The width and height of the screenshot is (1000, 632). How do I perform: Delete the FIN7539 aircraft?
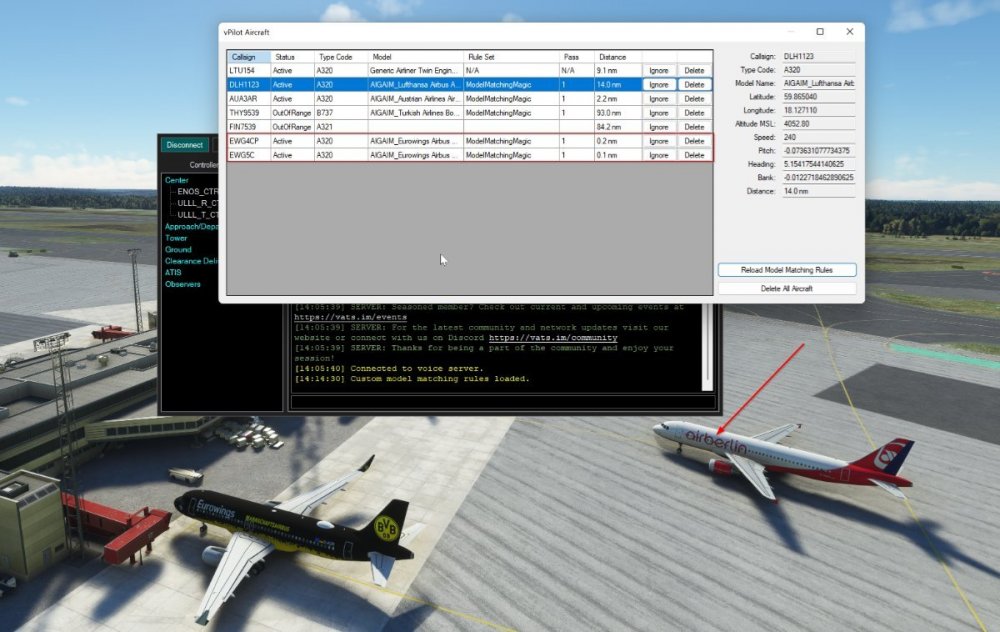coord(695,126)
